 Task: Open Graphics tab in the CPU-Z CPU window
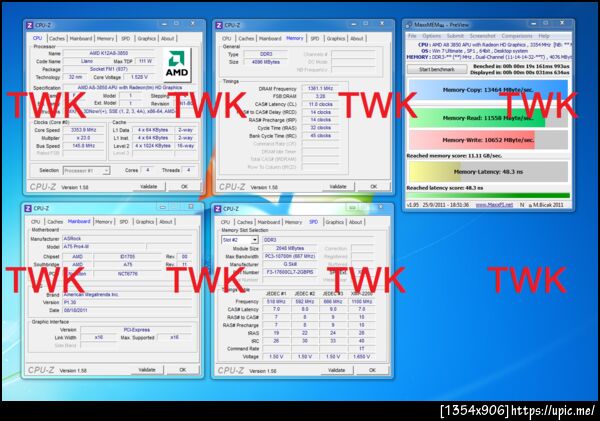pos(146,38)
